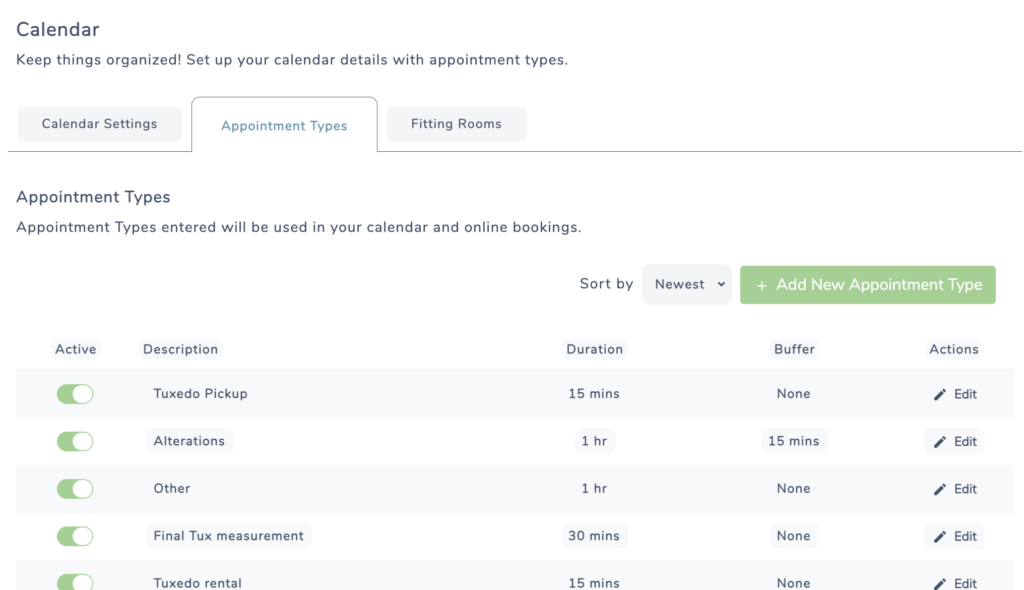Open the Fitting Rooms tab
This screenshot has width=1024, height=590.
456,124
